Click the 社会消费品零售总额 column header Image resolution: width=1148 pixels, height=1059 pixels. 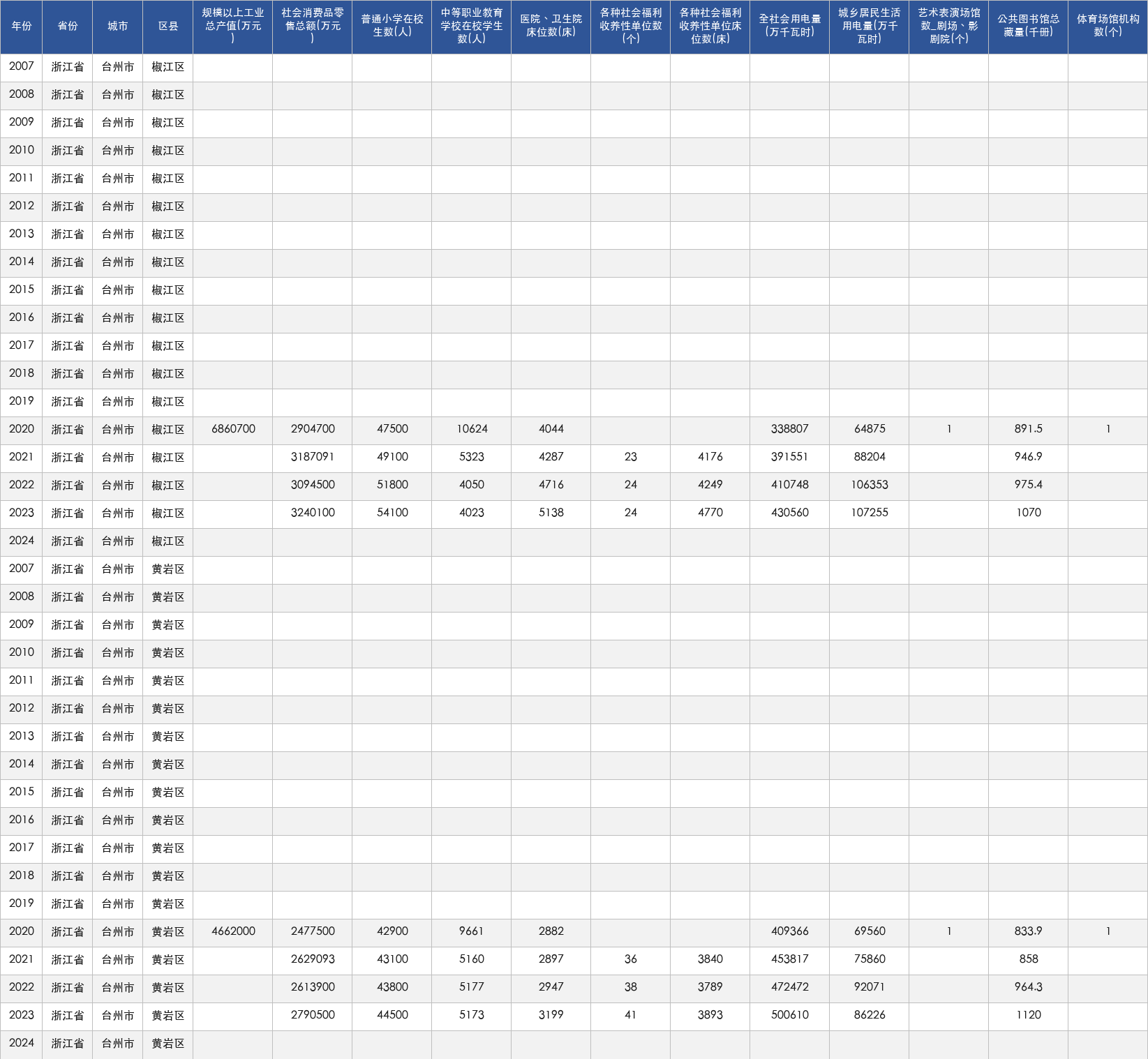(313, 27)
